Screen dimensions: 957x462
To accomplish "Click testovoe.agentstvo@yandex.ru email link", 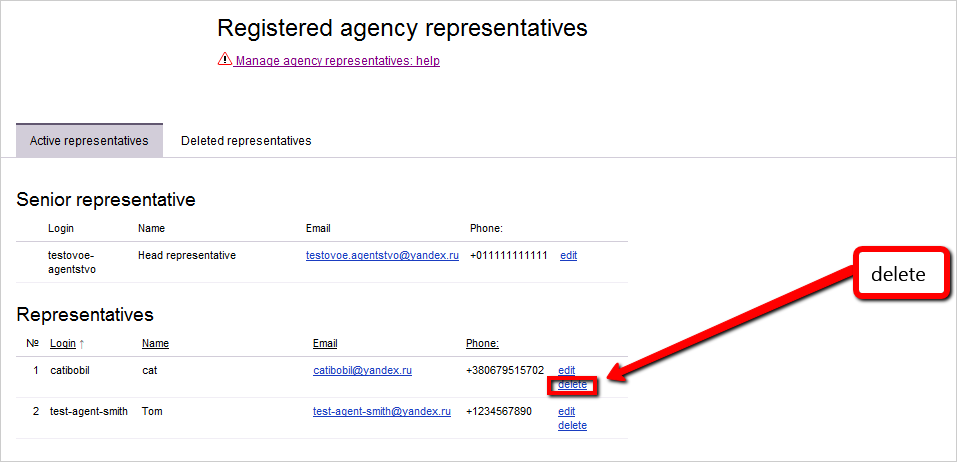I will 382,256.
